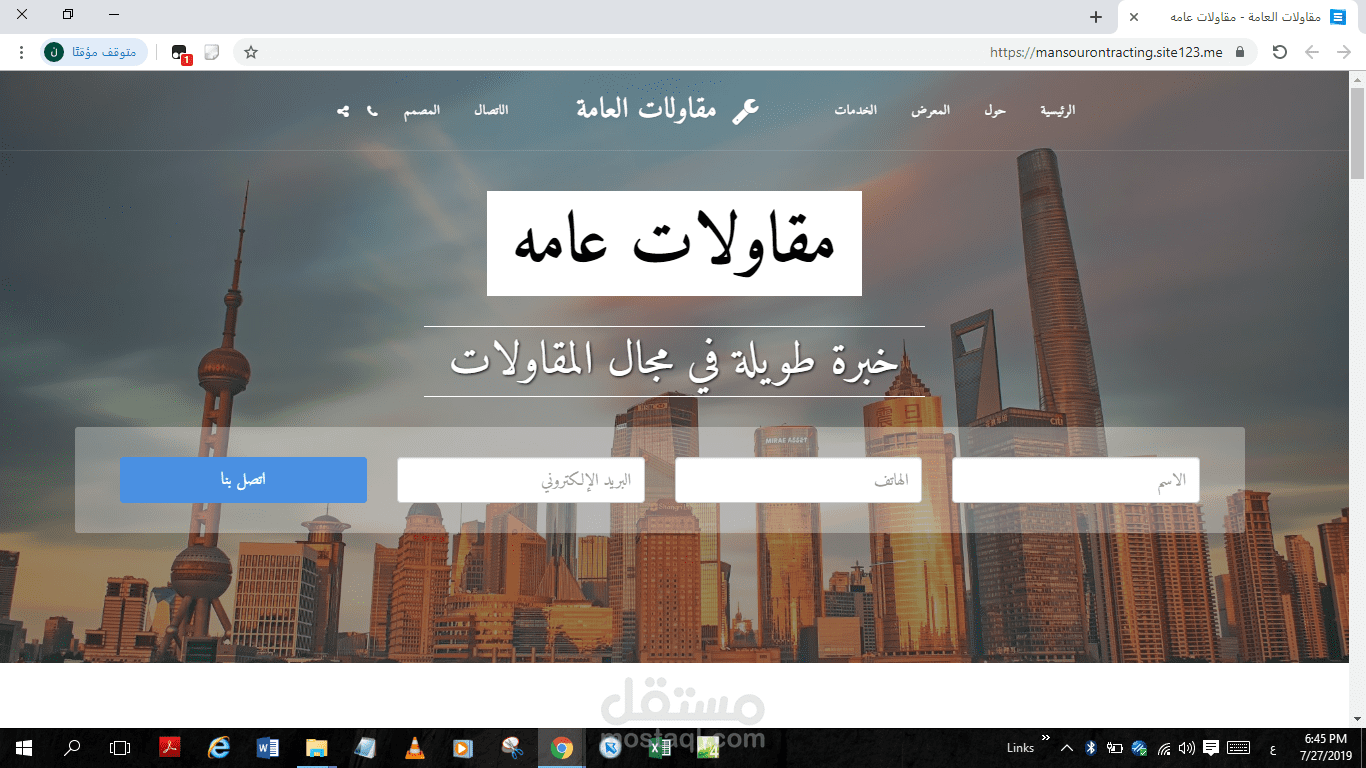Click the volume speaker tray icon
1366x768 pixels.
pos(1187,748)
